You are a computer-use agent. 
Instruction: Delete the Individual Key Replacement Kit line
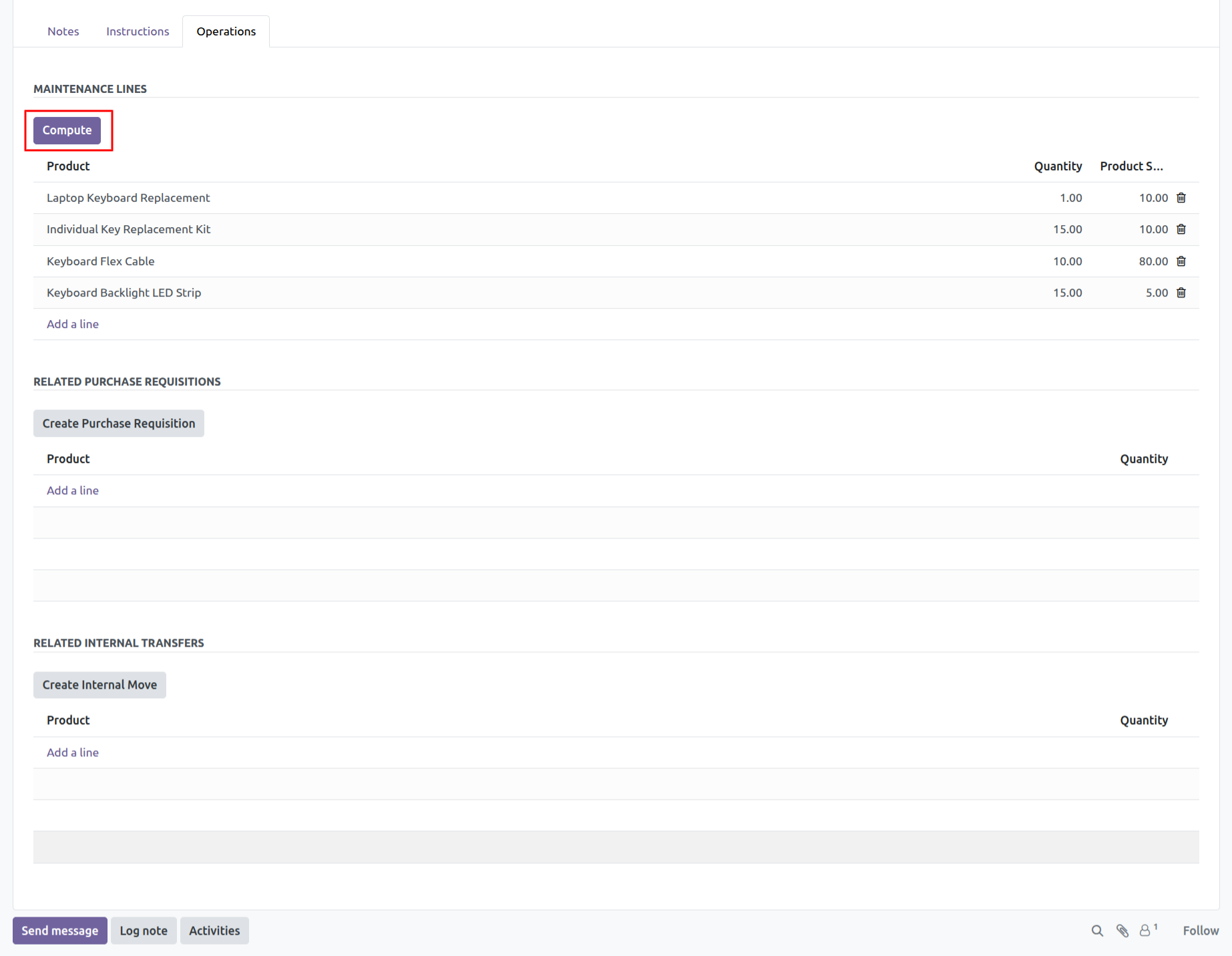1181,229
